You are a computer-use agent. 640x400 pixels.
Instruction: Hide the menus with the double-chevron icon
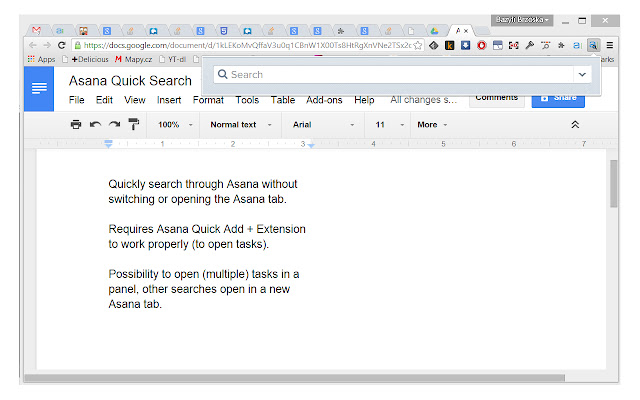[x=575, y=124]
